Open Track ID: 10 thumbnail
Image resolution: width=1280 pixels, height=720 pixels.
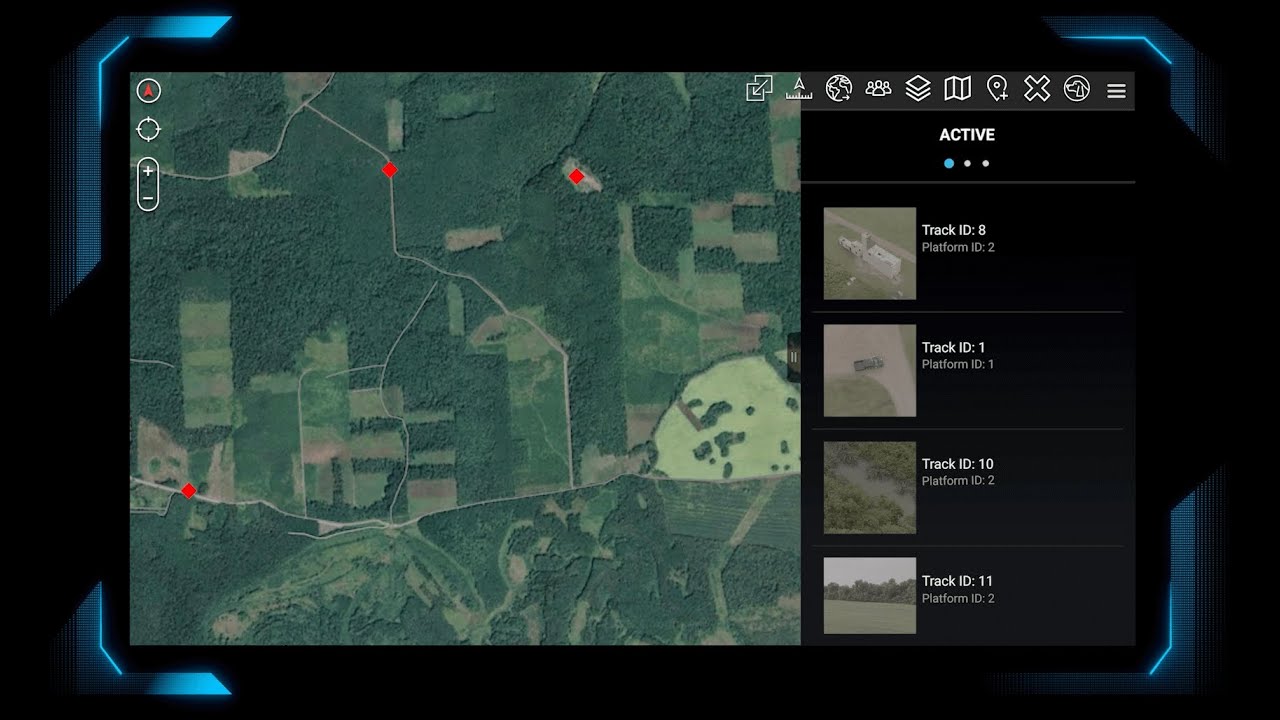(x=870, y=487)
